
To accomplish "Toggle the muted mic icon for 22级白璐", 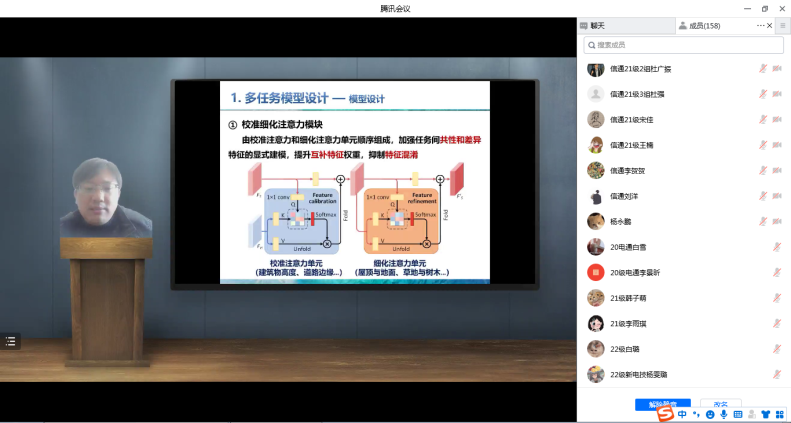I will point(777,348).
